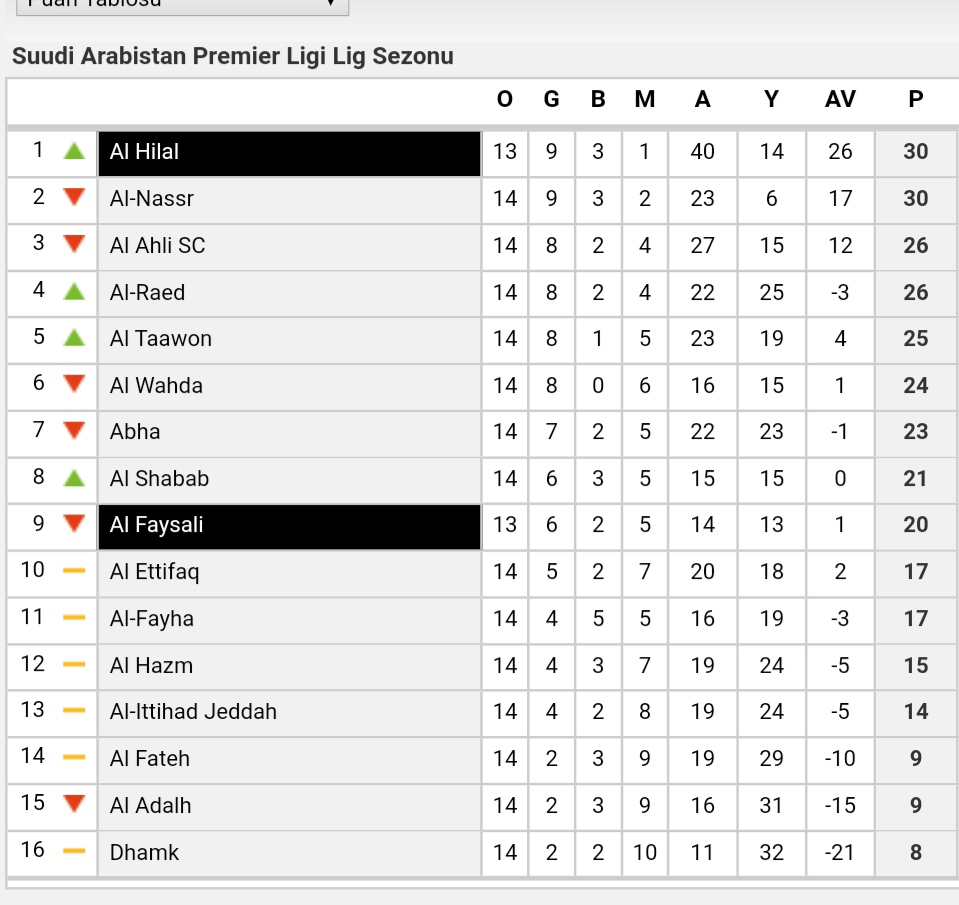Sort by the AV goal difference header
Screen dimensions: 959x905
(x=840, y=98)
